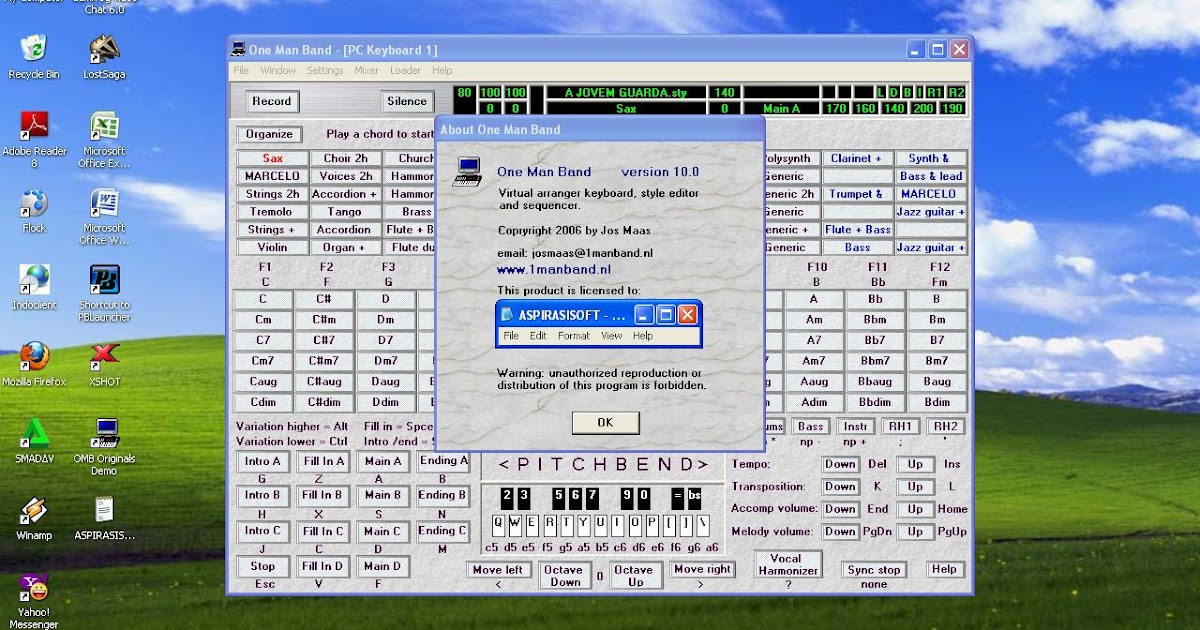Click the A JOVEM GUARDA.sty style display
The image size is (1200, 630).
[x=626, y=92]
